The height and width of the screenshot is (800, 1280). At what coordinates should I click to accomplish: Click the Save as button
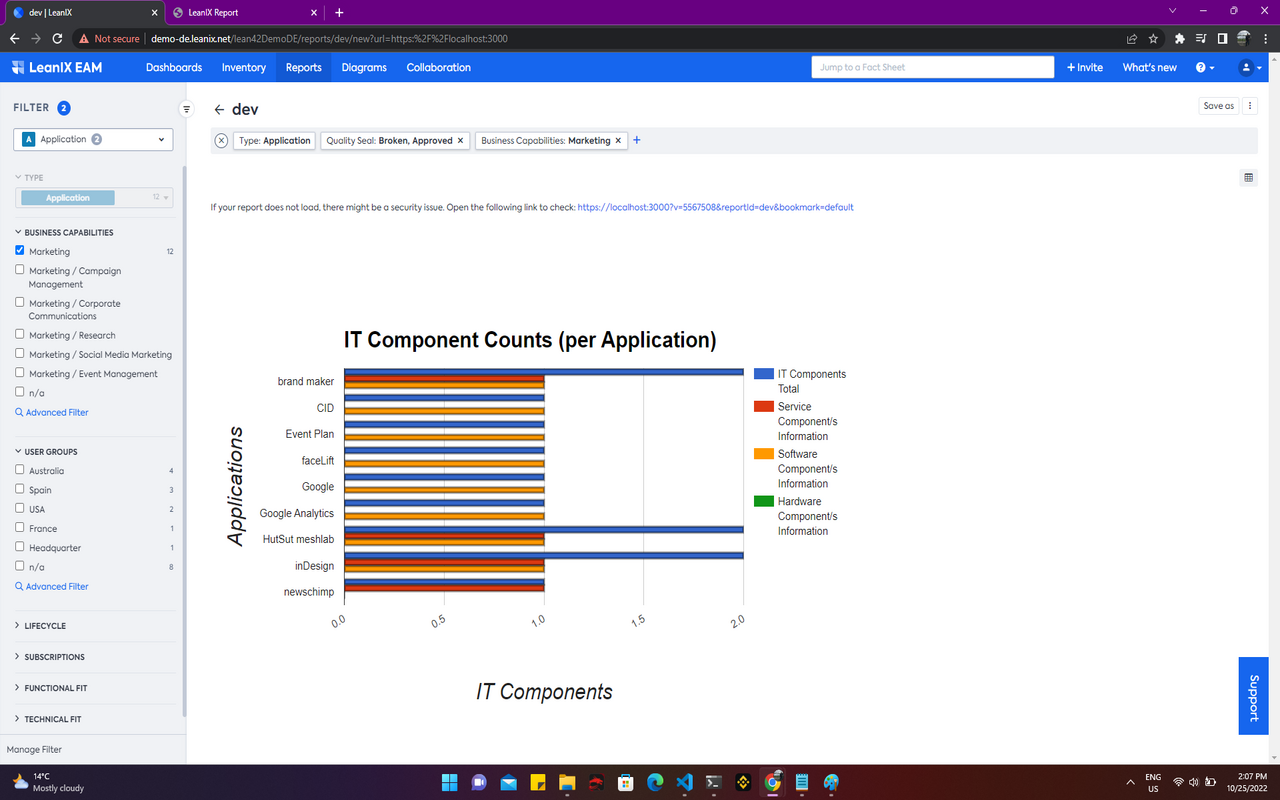pyautogui.click(x=1219, y=106)
